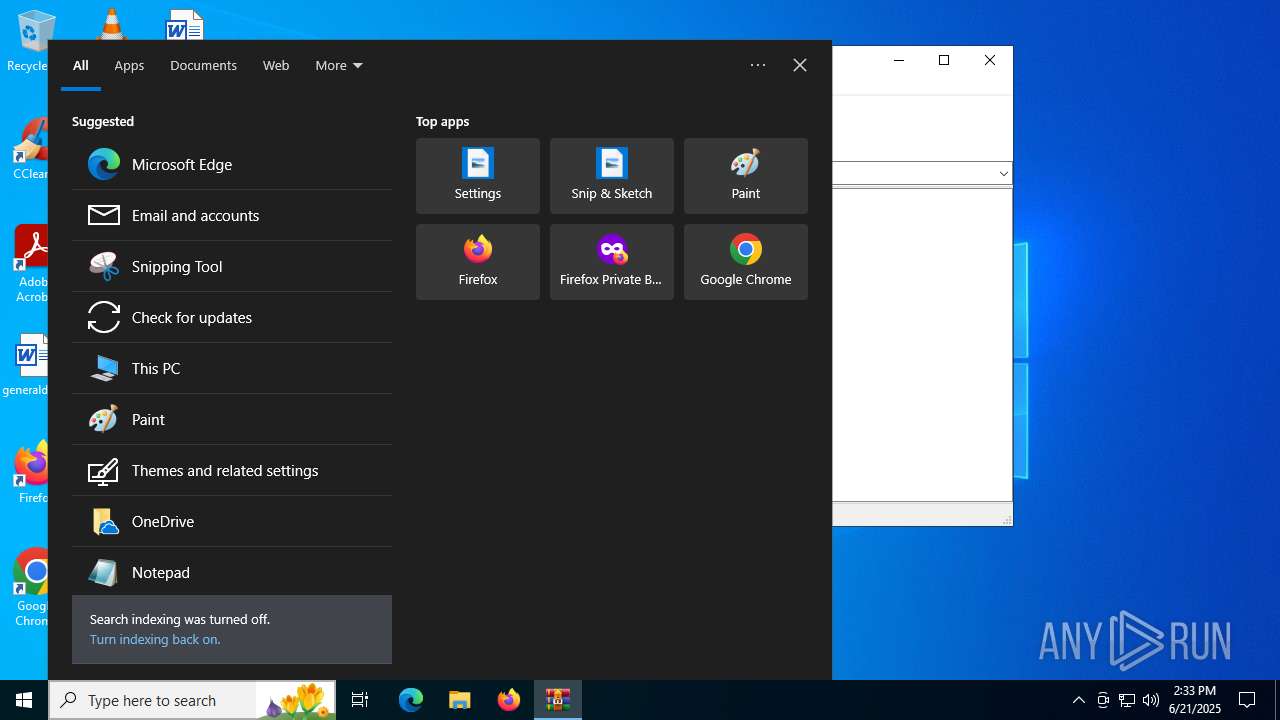Select the Recycle Bin desktop icon
Image resolution: width=1280 pixels, height=720 pixels.
point(33,40)
